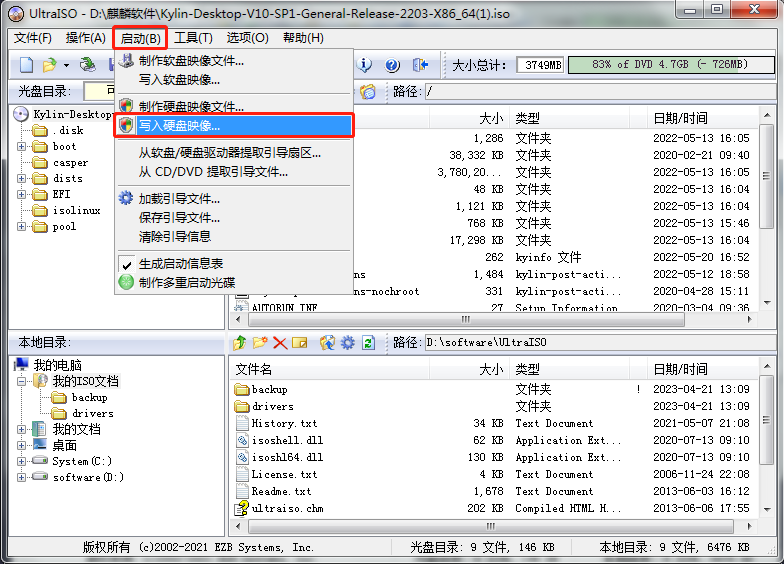This screenshot has width=784, height=564.
Task: Expand the pool folder tree node
Action: click(22, 226)
